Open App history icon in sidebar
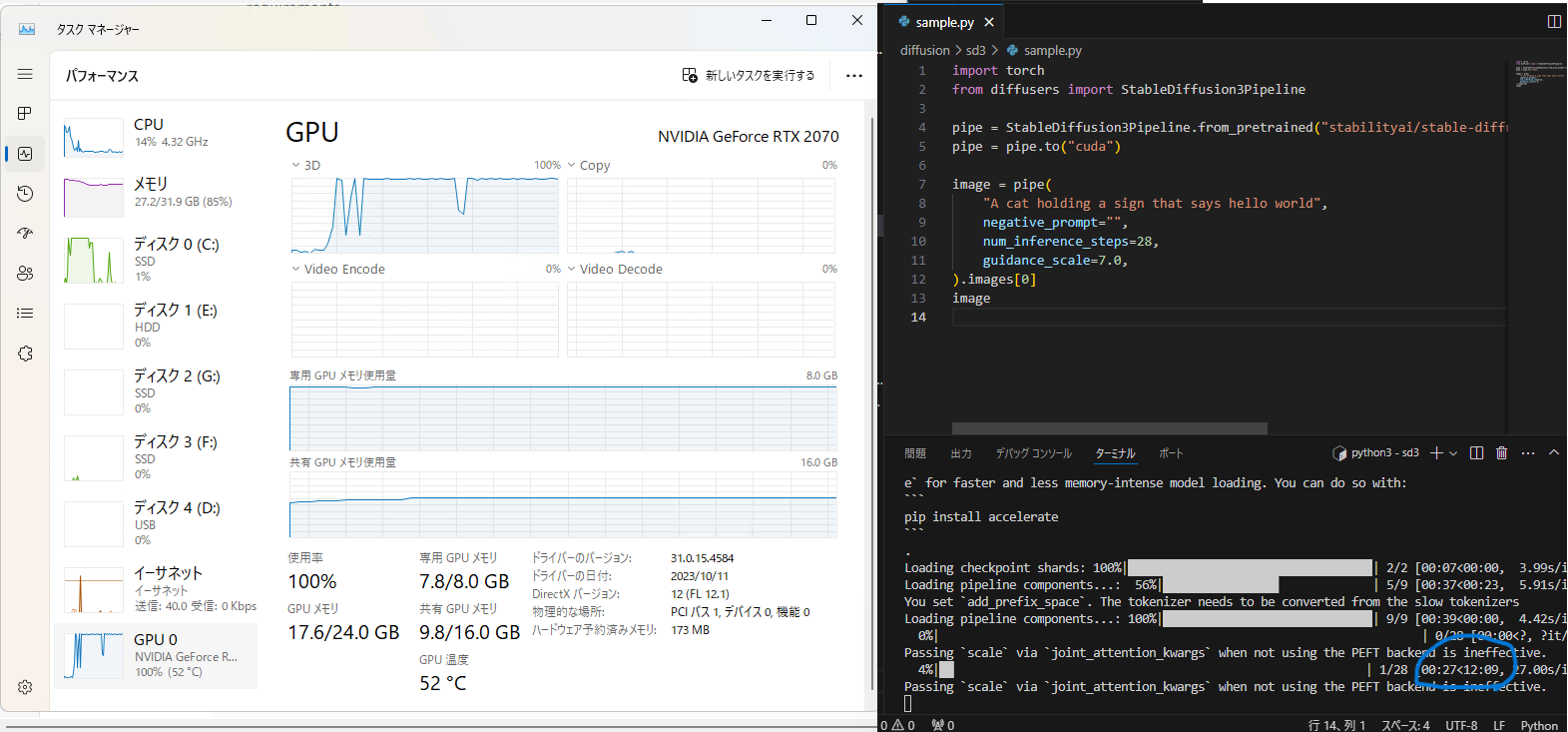The width and height of the screenshot is (1568, 732). (x=25, y=193)
